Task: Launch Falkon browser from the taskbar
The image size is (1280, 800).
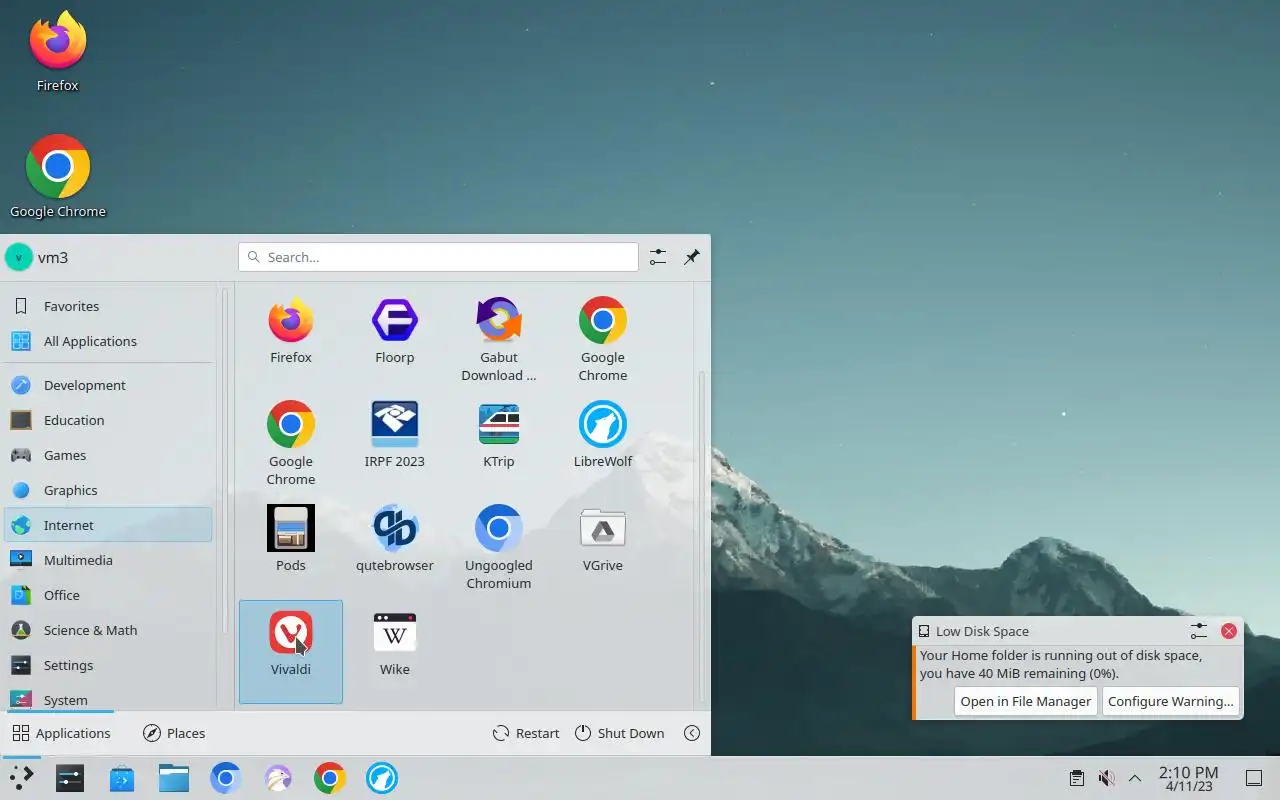Action: click(278, 777)
